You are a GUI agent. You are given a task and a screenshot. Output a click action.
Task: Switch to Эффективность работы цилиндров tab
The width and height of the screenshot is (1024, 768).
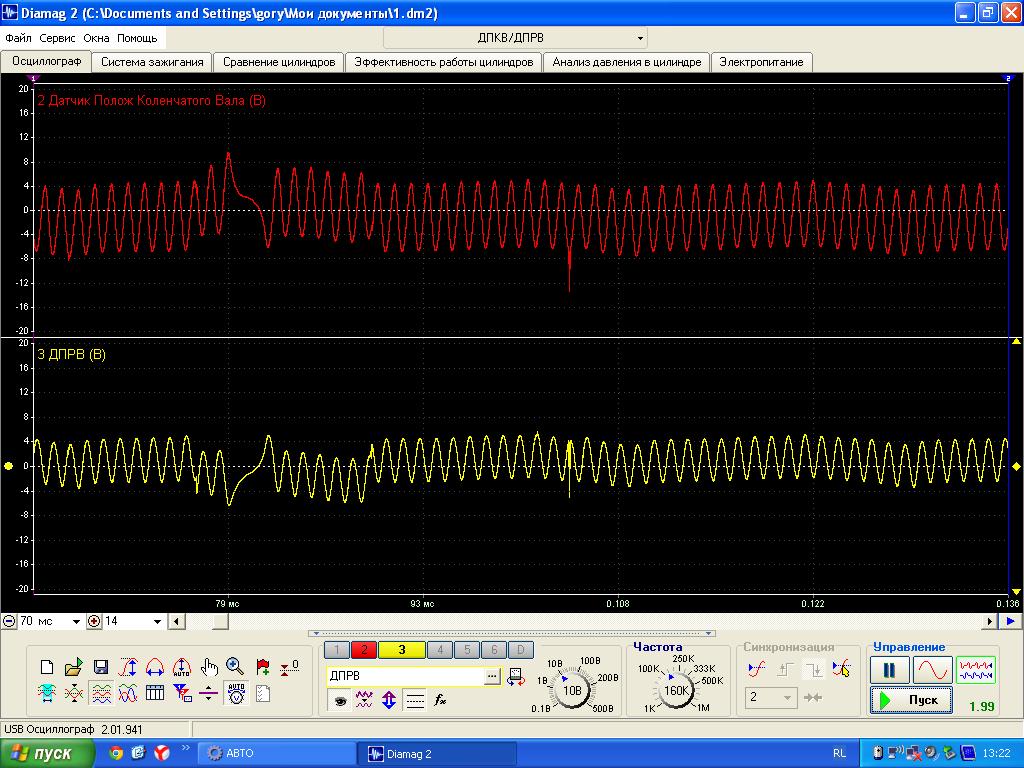tap(443, 62)
